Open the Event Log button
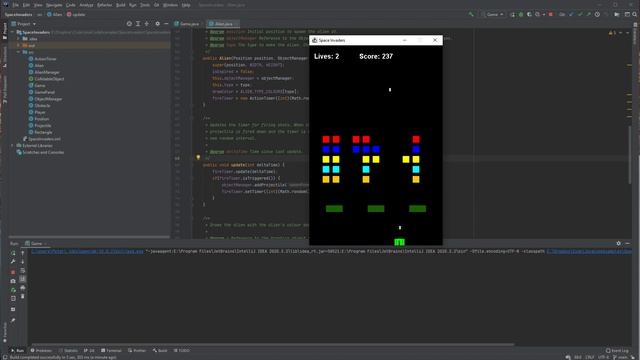The image size is (640, 360). point(617,351)
